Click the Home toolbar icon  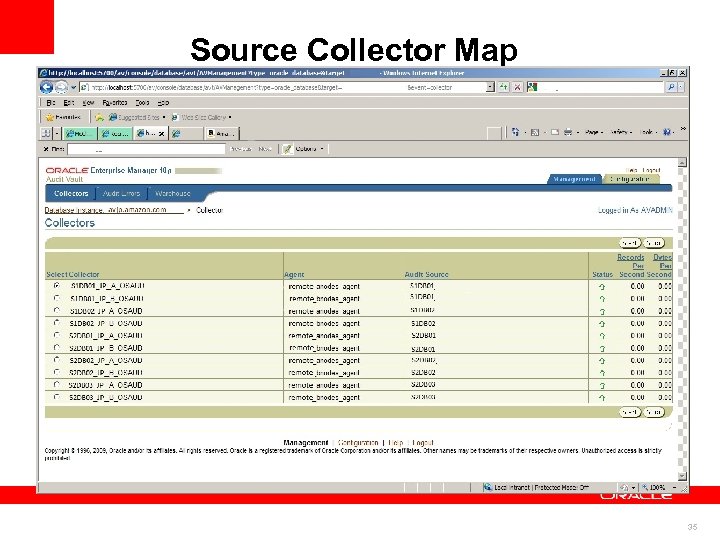(515, 132)
